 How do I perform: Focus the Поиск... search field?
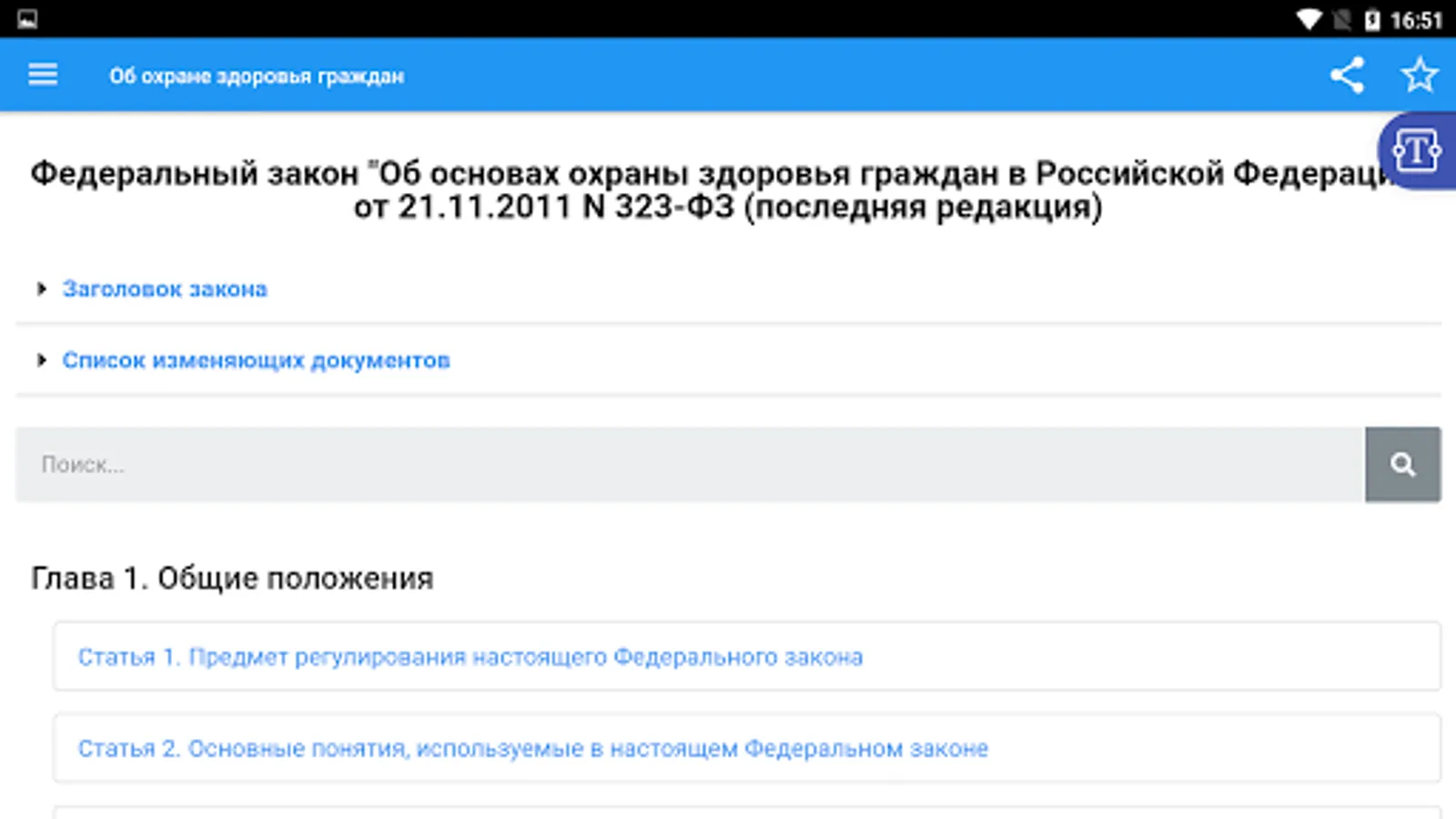(690, 464)
